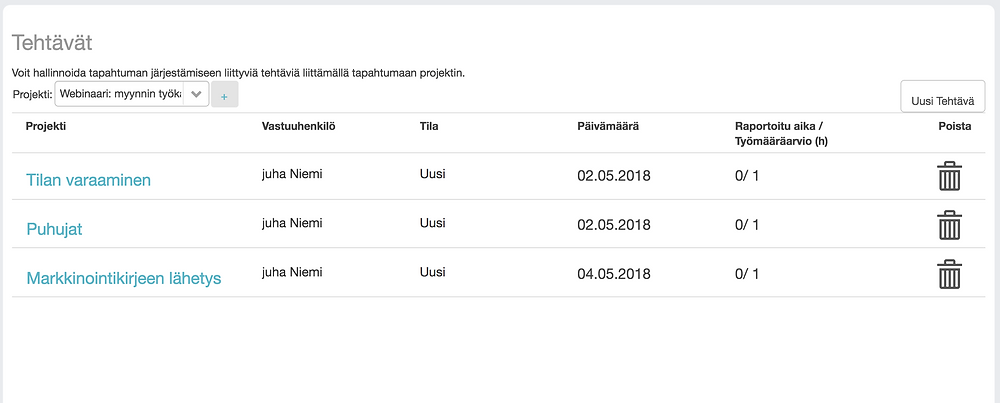Select the Projekti column header
Viewport: 1000px width, 403px height.
46,126
